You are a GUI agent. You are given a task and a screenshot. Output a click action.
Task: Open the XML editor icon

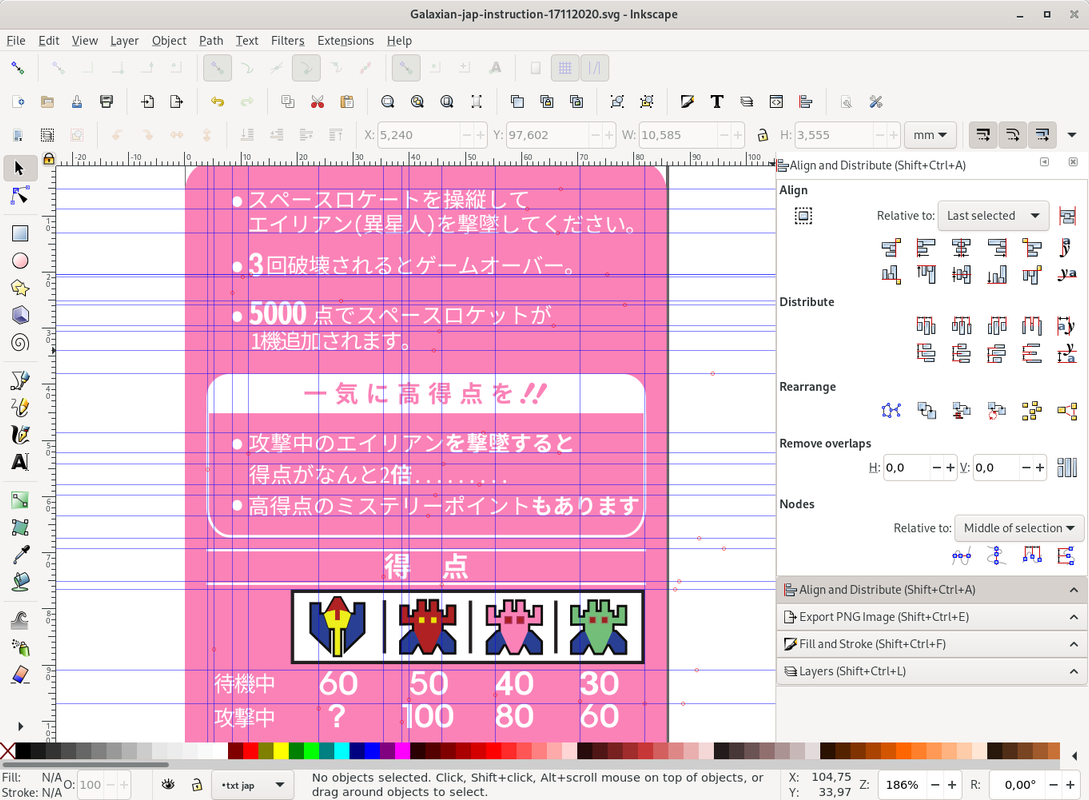point(776,102)
